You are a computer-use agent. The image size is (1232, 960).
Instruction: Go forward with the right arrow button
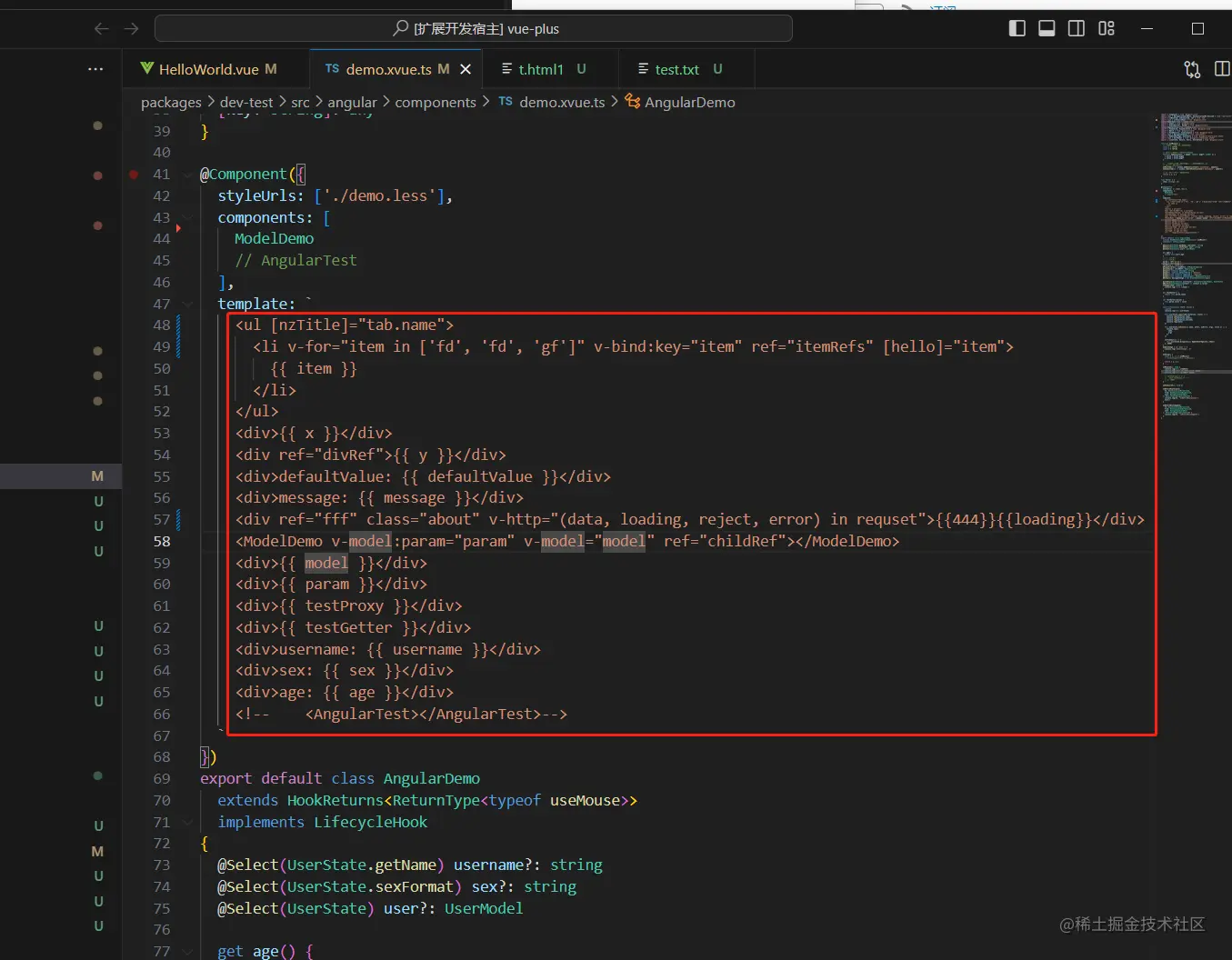coord(132,29)
